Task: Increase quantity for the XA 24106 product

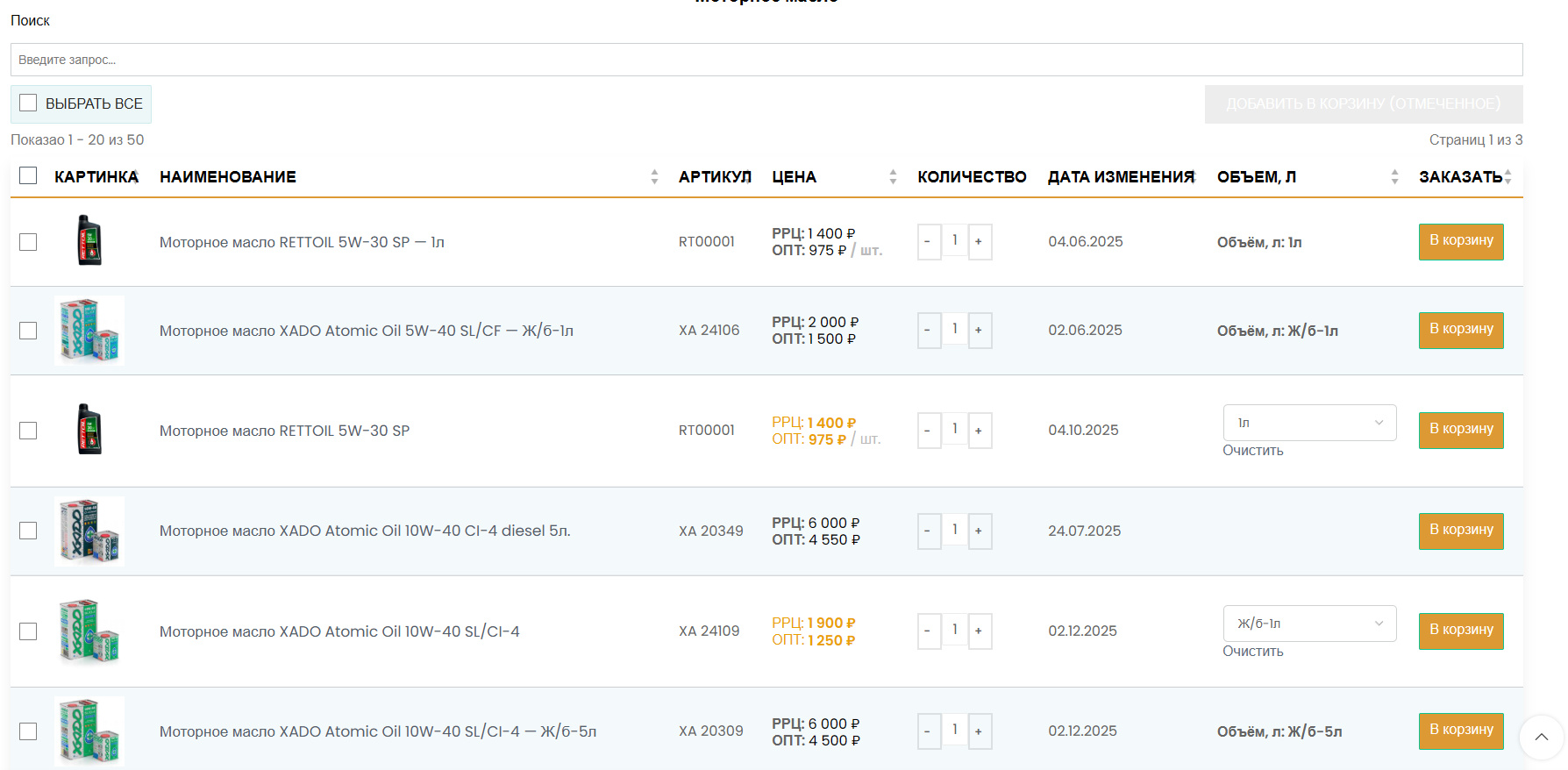Action: point(980,331)
